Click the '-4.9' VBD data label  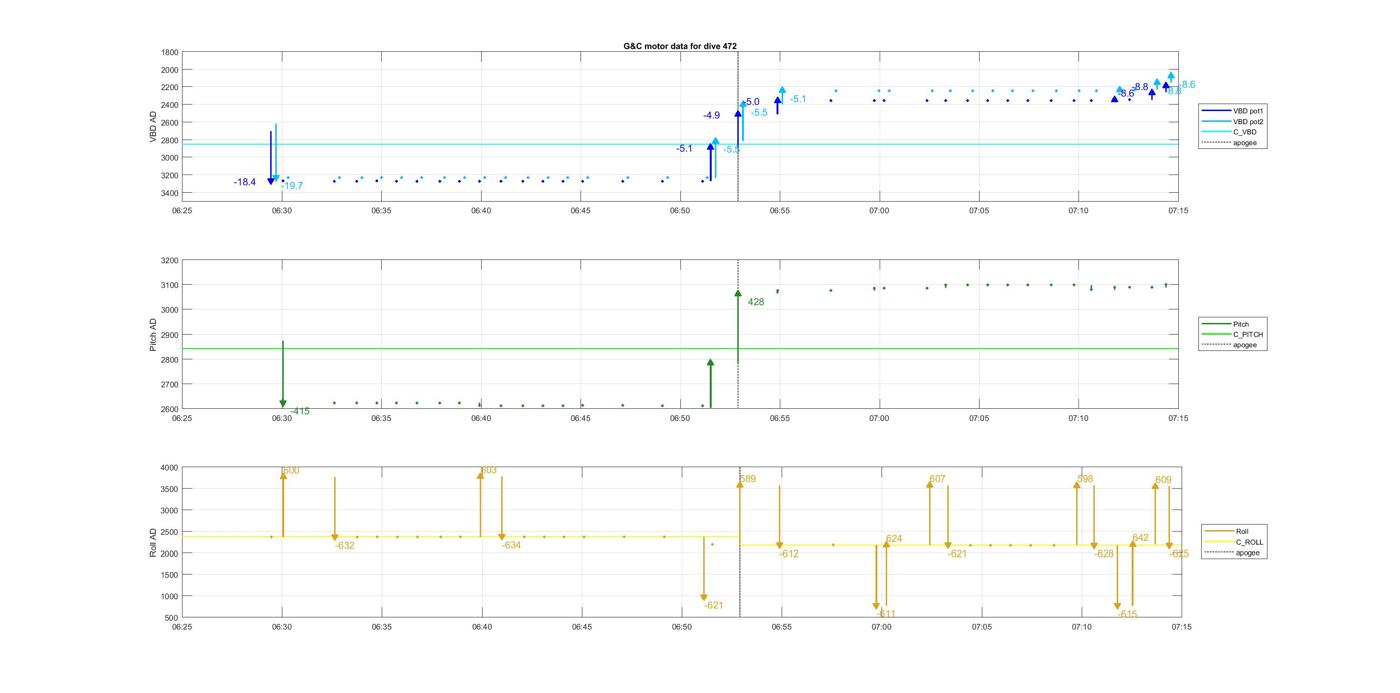[711, 116]
